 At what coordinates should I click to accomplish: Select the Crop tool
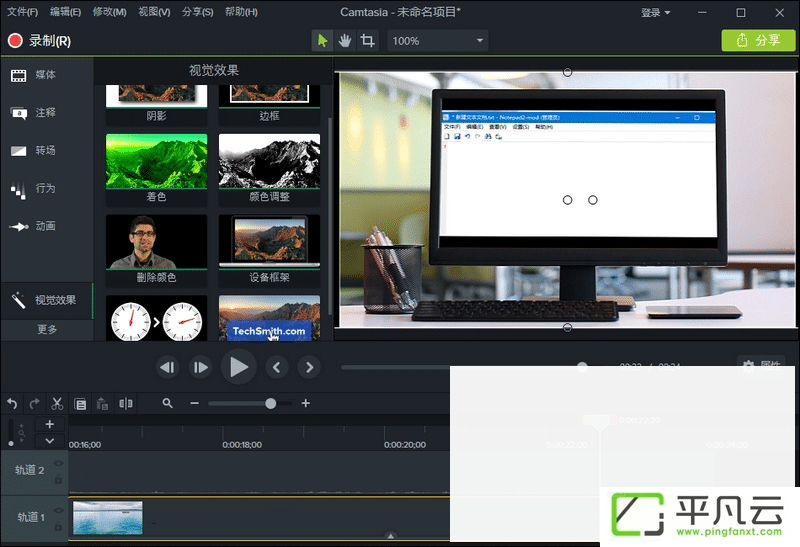(x=367, y=40)
